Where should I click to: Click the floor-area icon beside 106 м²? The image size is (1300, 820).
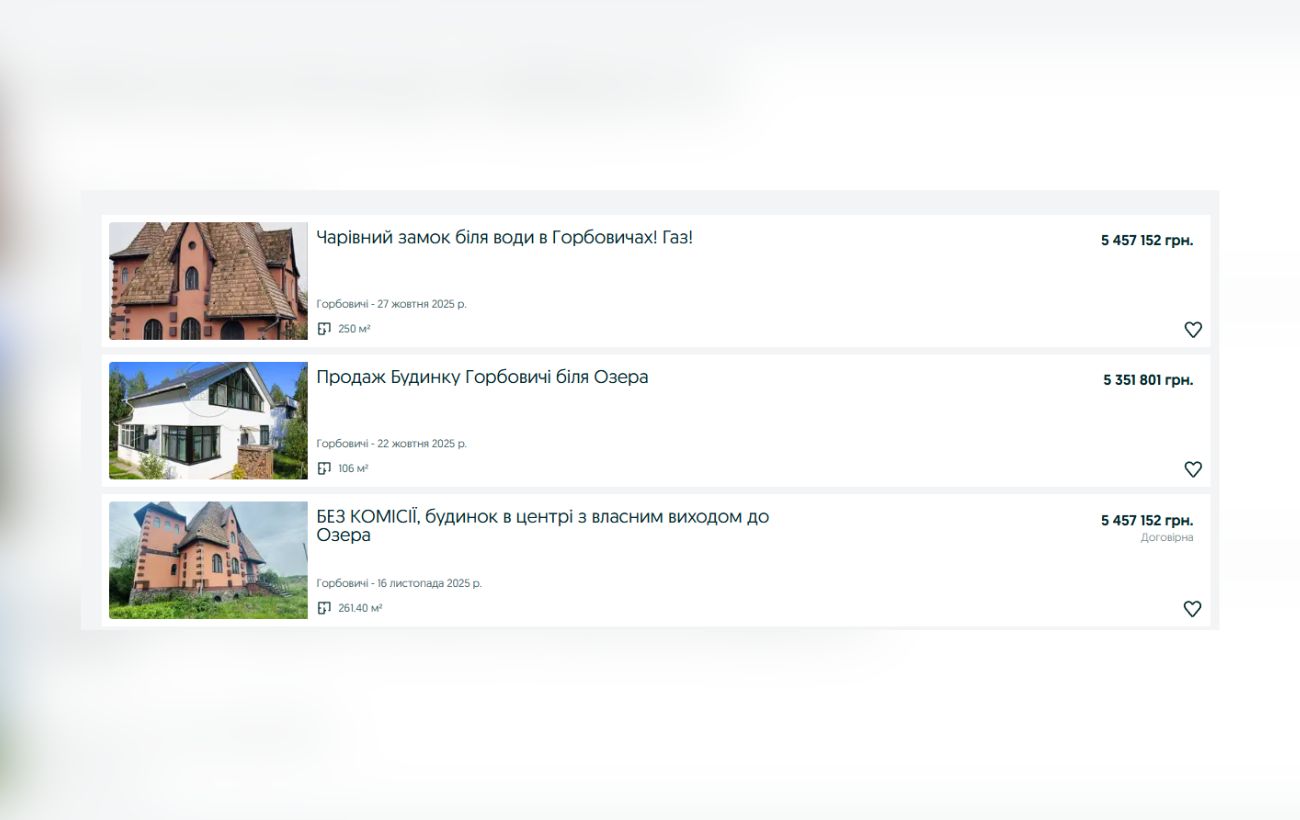click(324, 469)
